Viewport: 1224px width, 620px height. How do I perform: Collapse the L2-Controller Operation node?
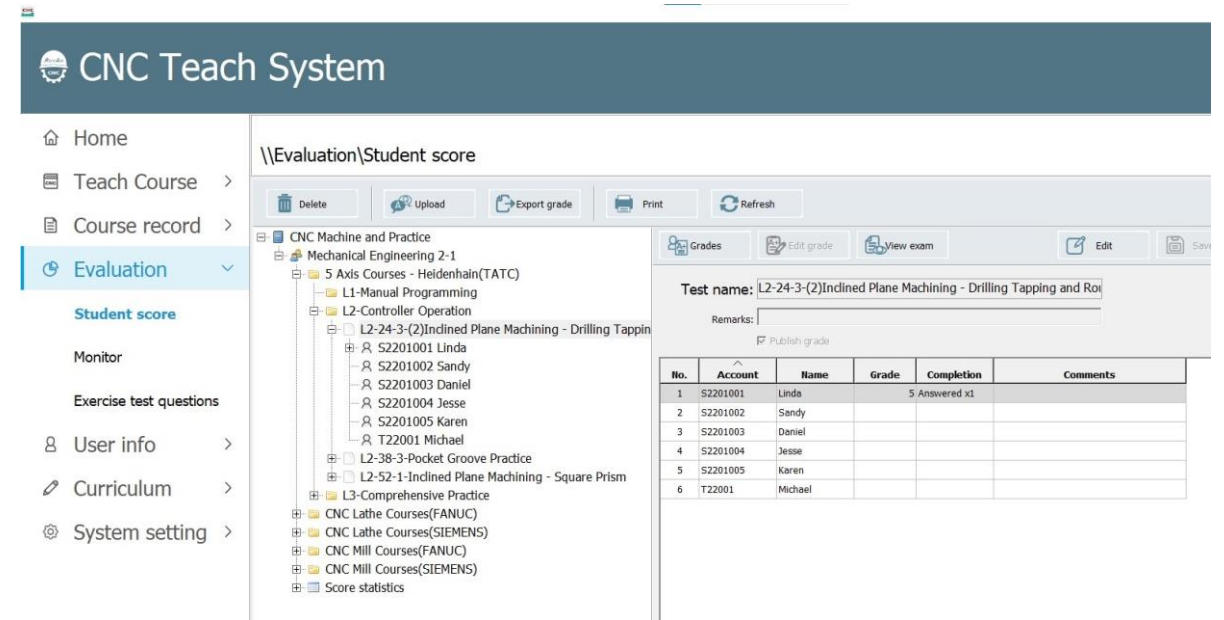[315, 310]
